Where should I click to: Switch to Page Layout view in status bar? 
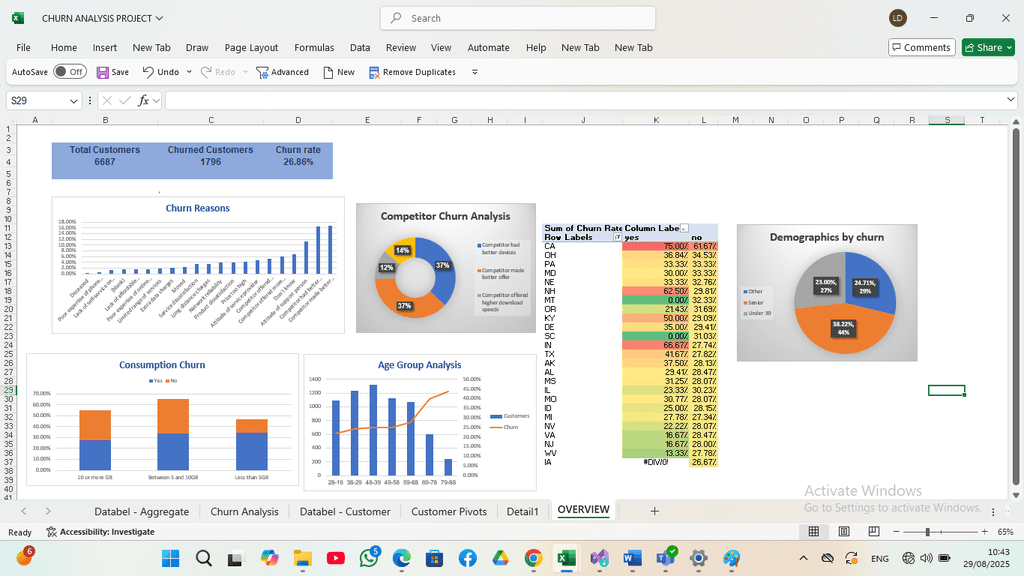844,532
